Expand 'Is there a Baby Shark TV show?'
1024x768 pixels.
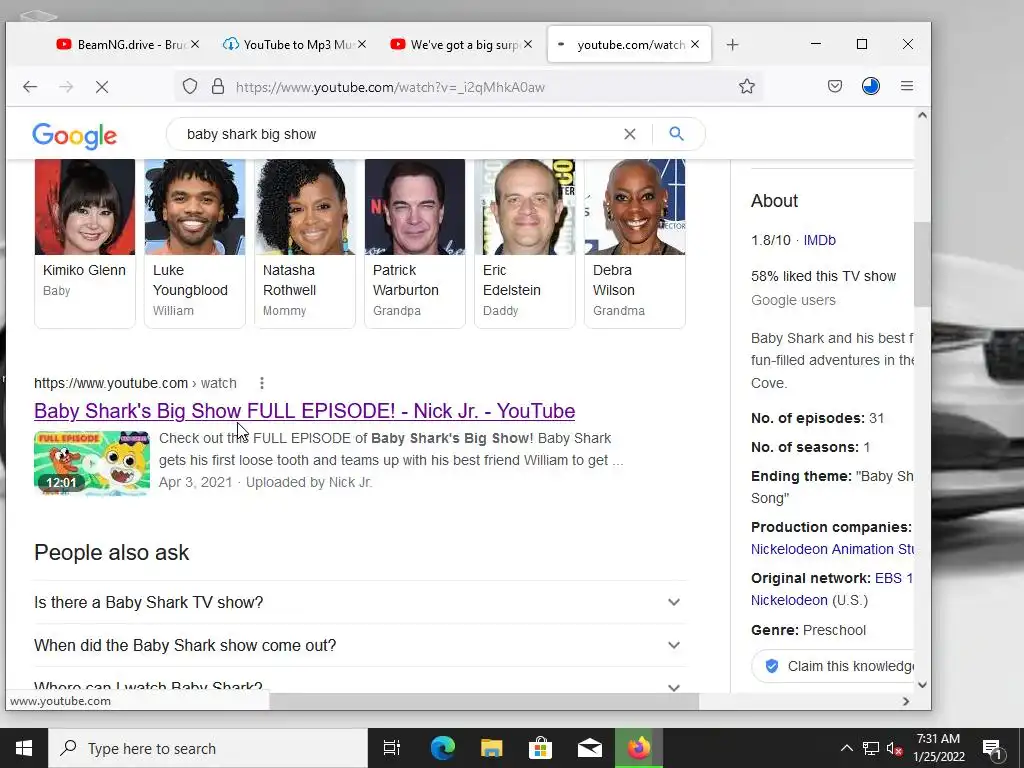(x=360, y=602)
